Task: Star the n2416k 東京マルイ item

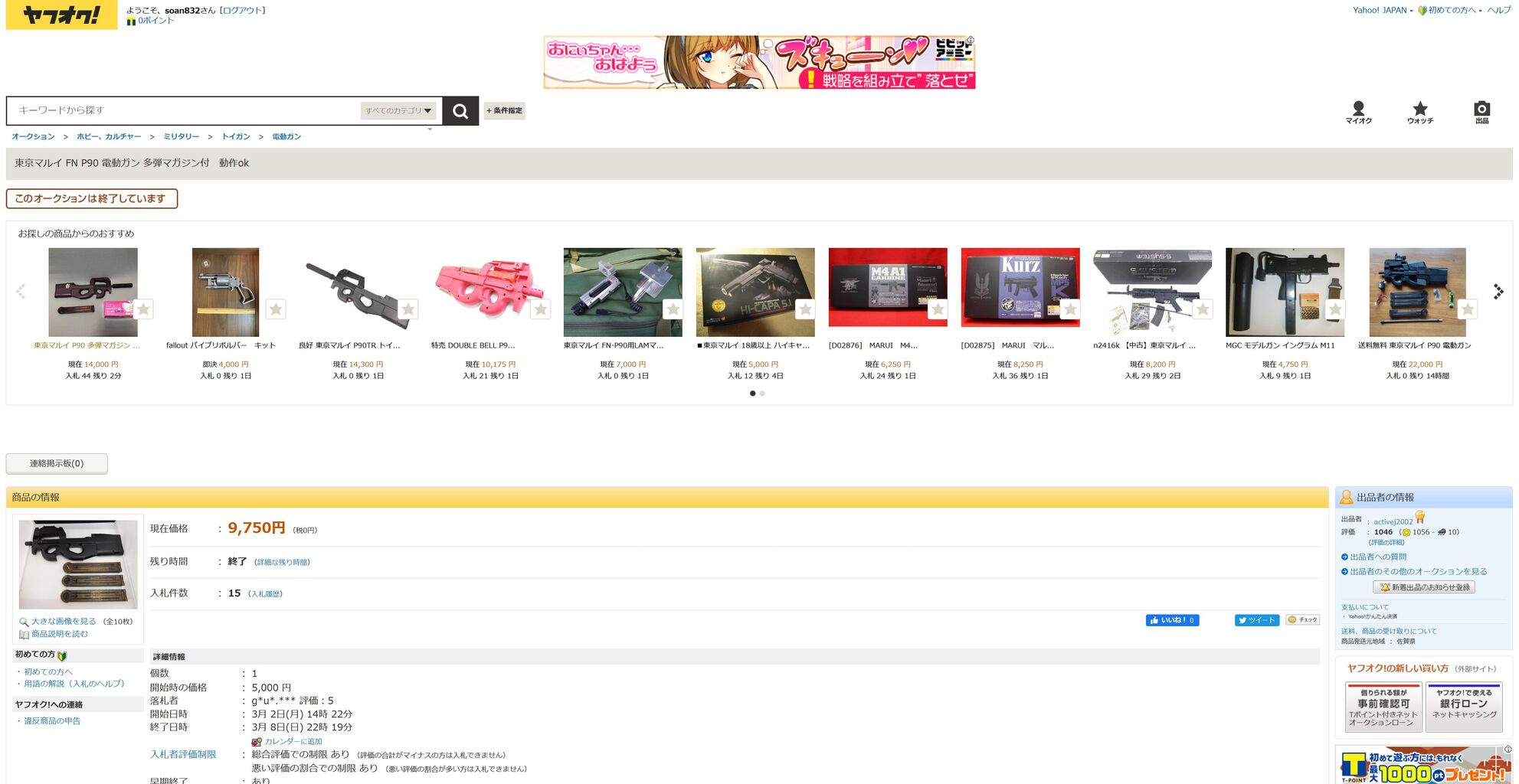Action: tap(1203, 309)
